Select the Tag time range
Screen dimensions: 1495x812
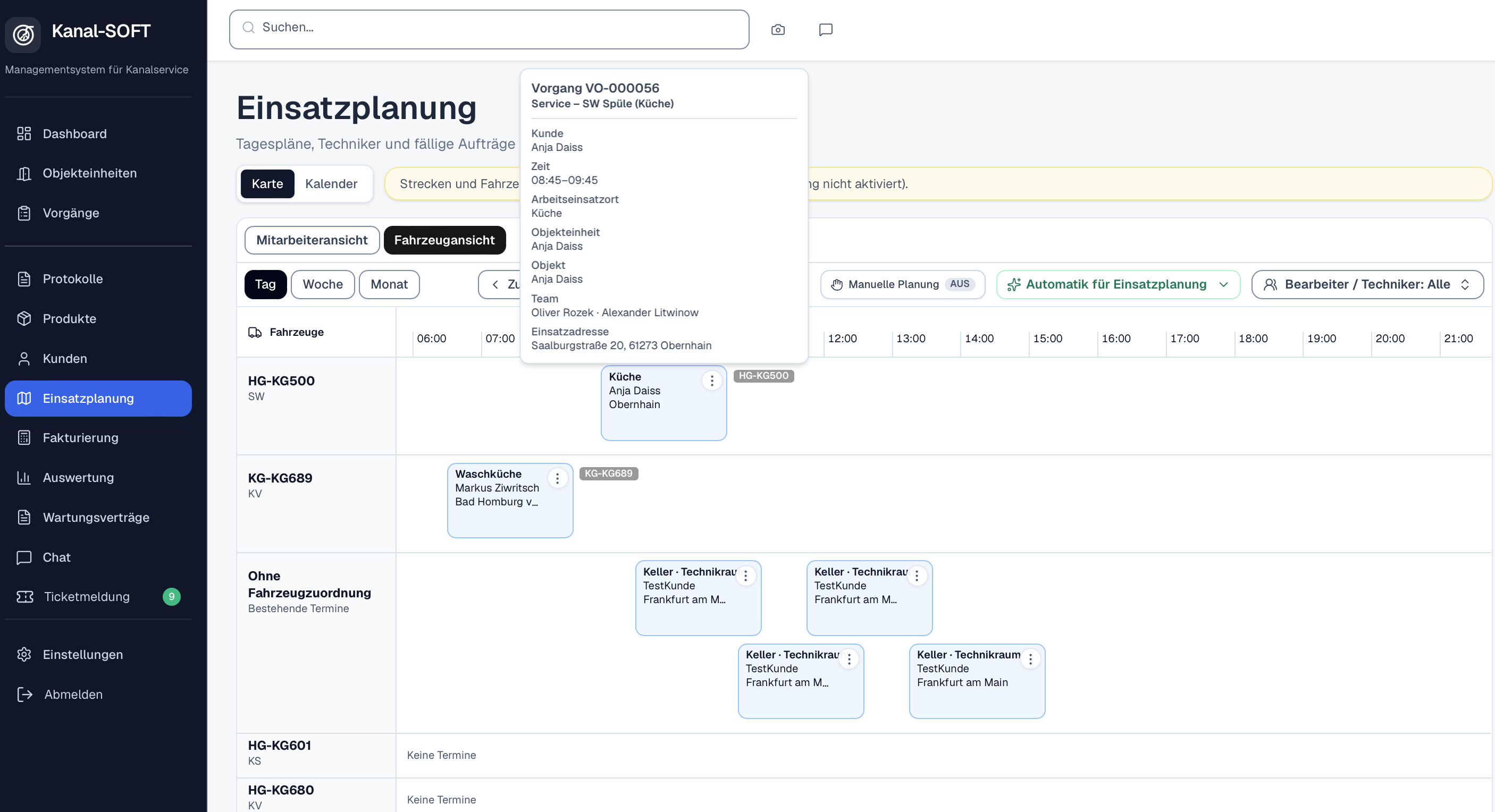(265, 284)
